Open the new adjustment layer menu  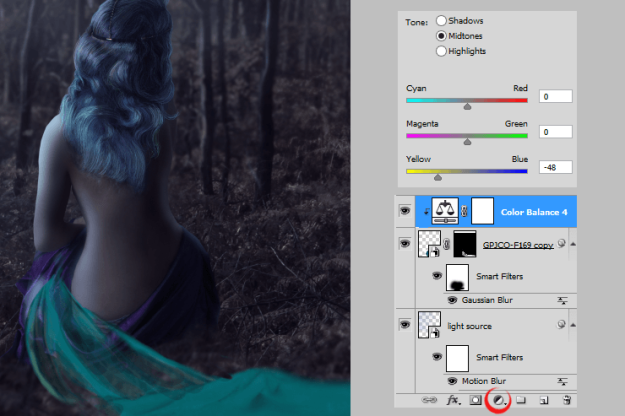[x=499, y=400]
